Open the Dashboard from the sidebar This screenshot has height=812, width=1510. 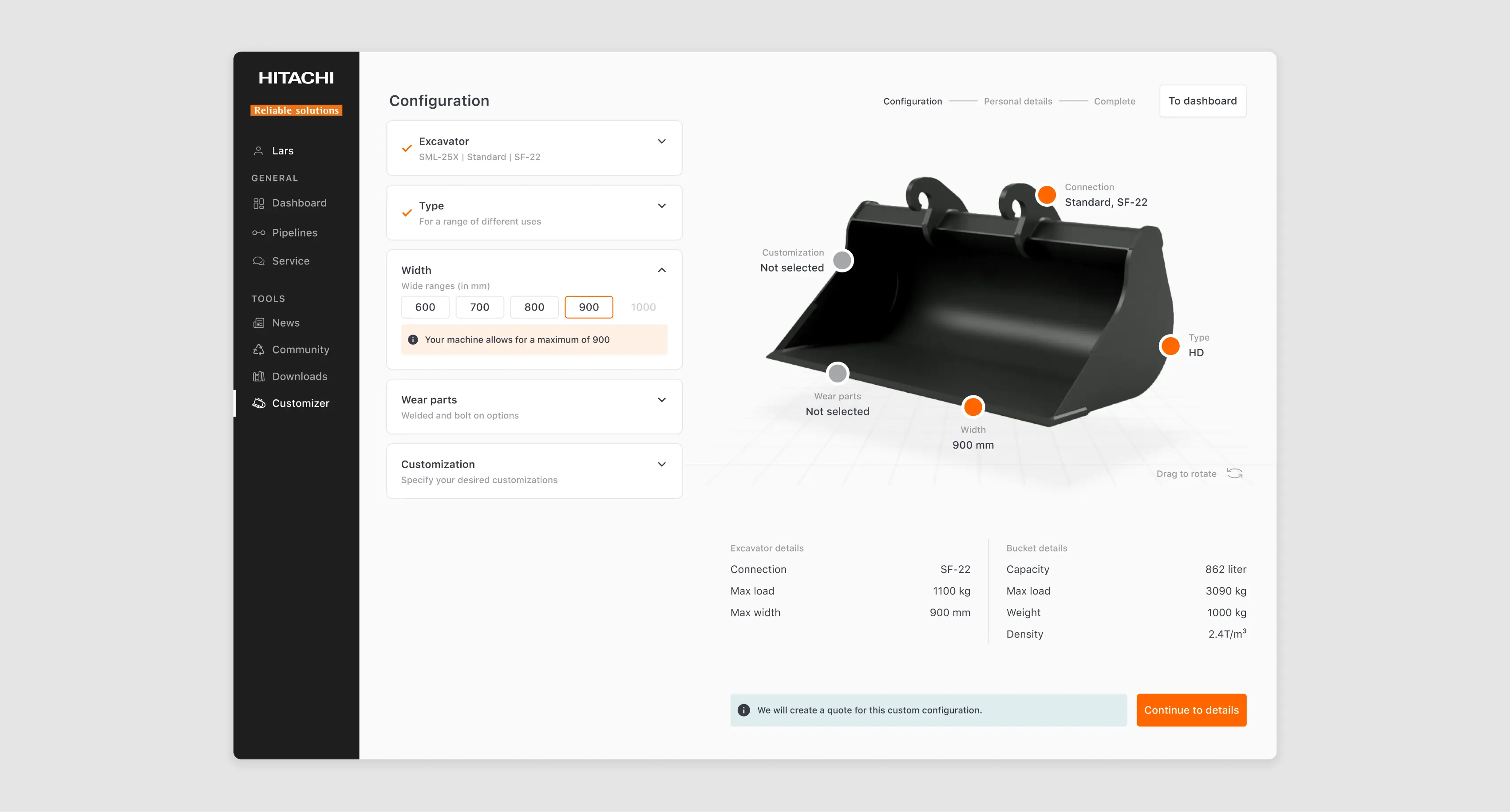point(299,203)
